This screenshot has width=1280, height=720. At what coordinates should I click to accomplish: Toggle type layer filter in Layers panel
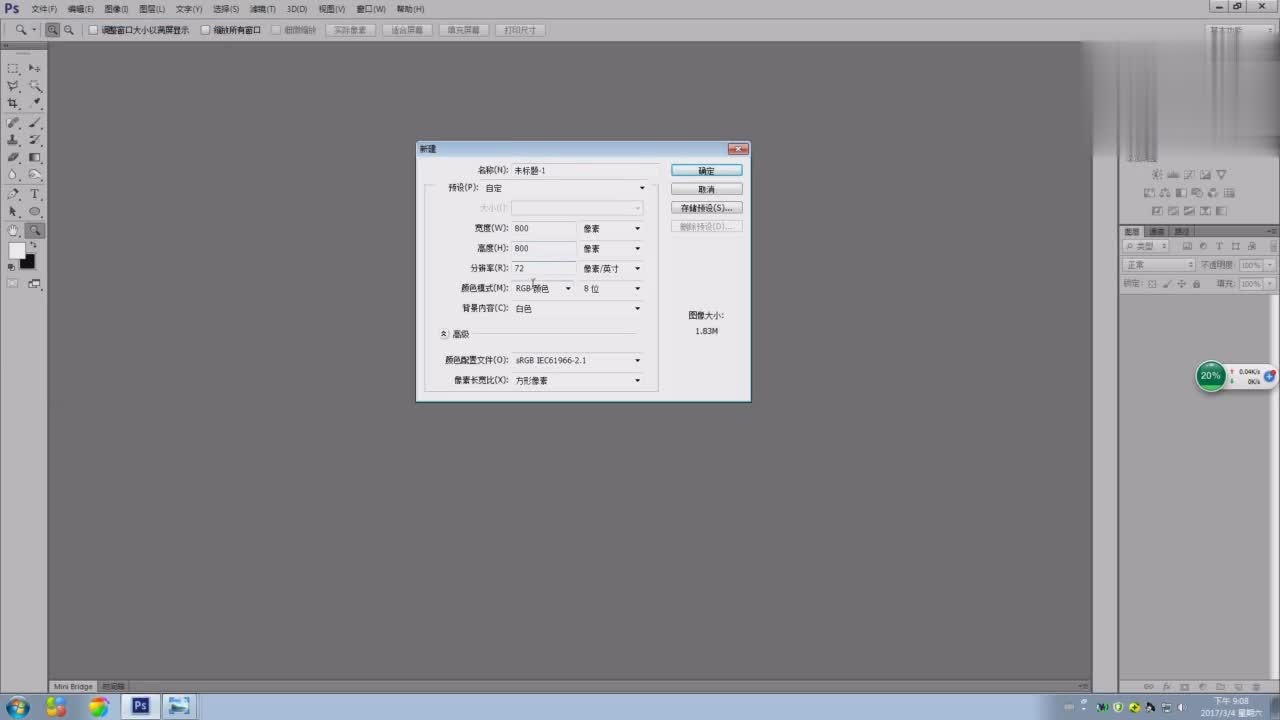(1220, 246)
